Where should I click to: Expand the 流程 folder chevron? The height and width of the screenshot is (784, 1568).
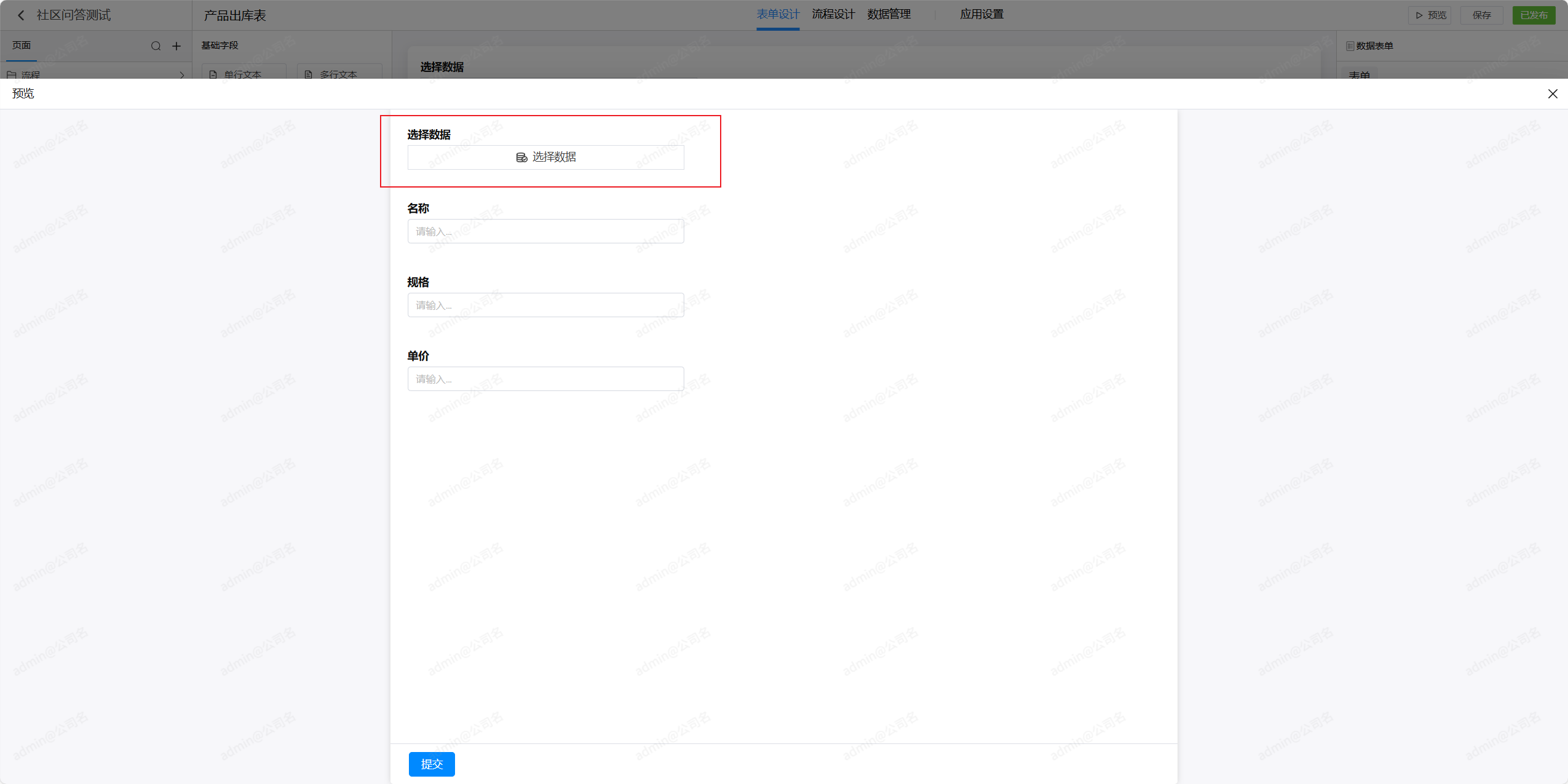(182, 75)
